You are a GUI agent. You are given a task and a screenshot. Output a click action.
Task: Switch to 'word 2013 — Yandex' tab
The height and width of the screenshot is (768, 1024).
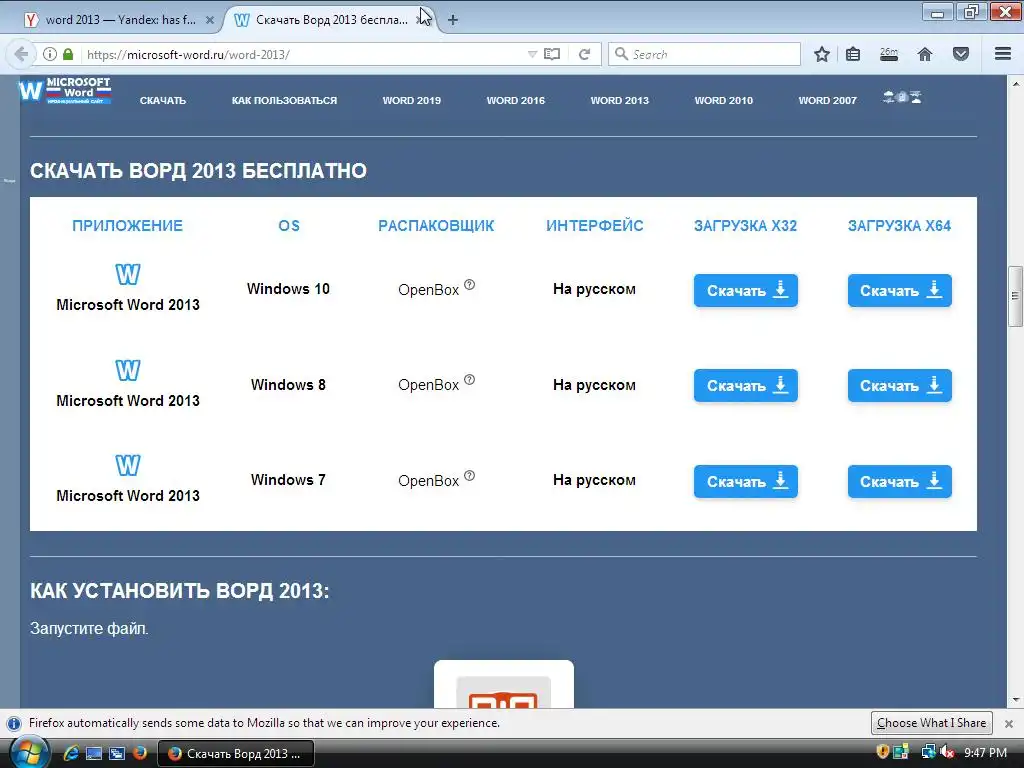coord(119,20)
